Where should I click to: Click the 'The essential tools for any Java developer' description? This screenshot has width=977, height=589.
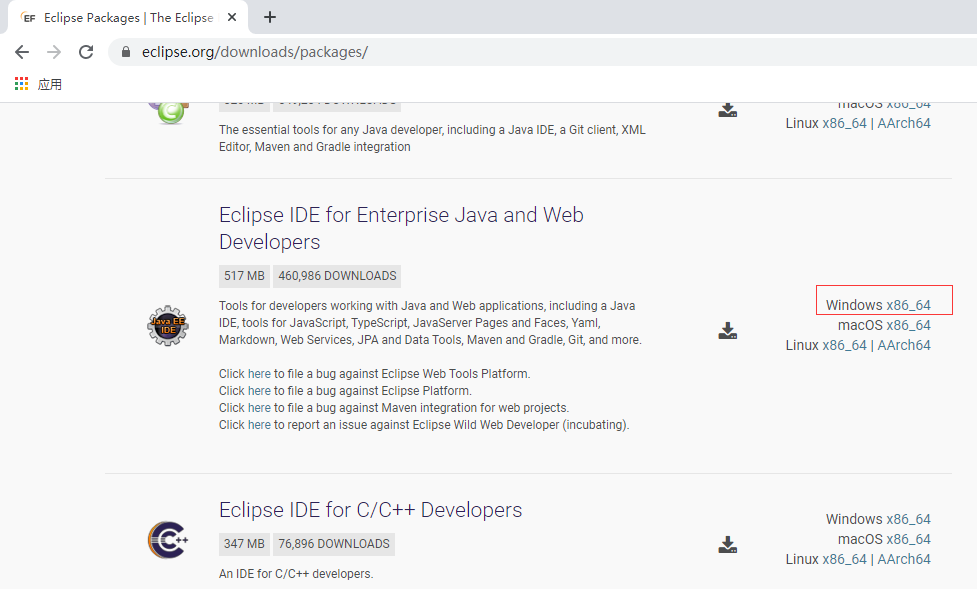tap(432, 138)
